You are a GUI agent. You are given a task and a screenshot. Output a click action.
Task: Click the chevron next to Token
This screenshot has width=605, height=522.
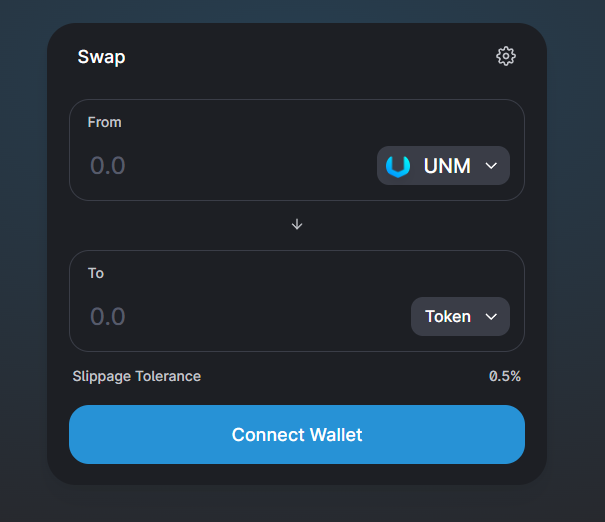coord(491,317)
